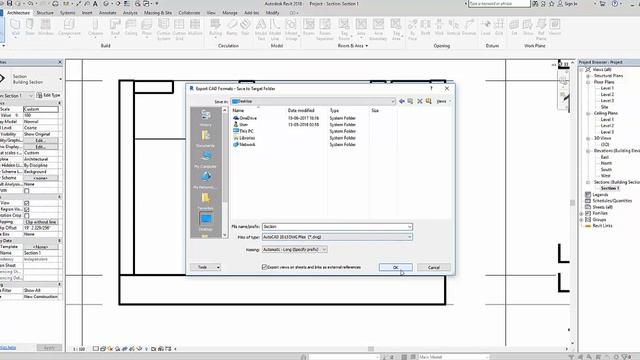Screen dimensions: 640x360
Task: Click the Apply button in Properties panel
Action: pyautogui.click(x=49, y=347)
